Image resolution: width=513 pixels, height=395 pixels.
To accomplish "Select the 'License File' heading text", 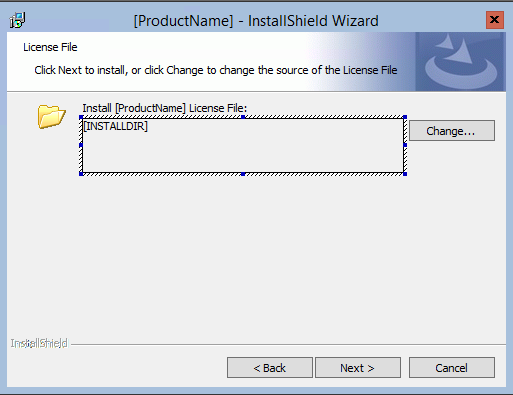I will (50, 47).
